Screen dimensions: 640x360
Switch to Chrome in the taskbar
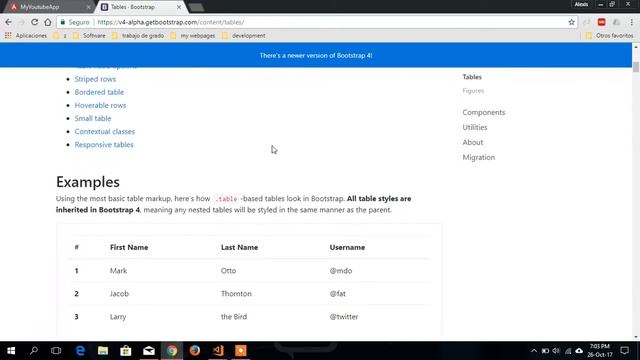tap(172, 351)
